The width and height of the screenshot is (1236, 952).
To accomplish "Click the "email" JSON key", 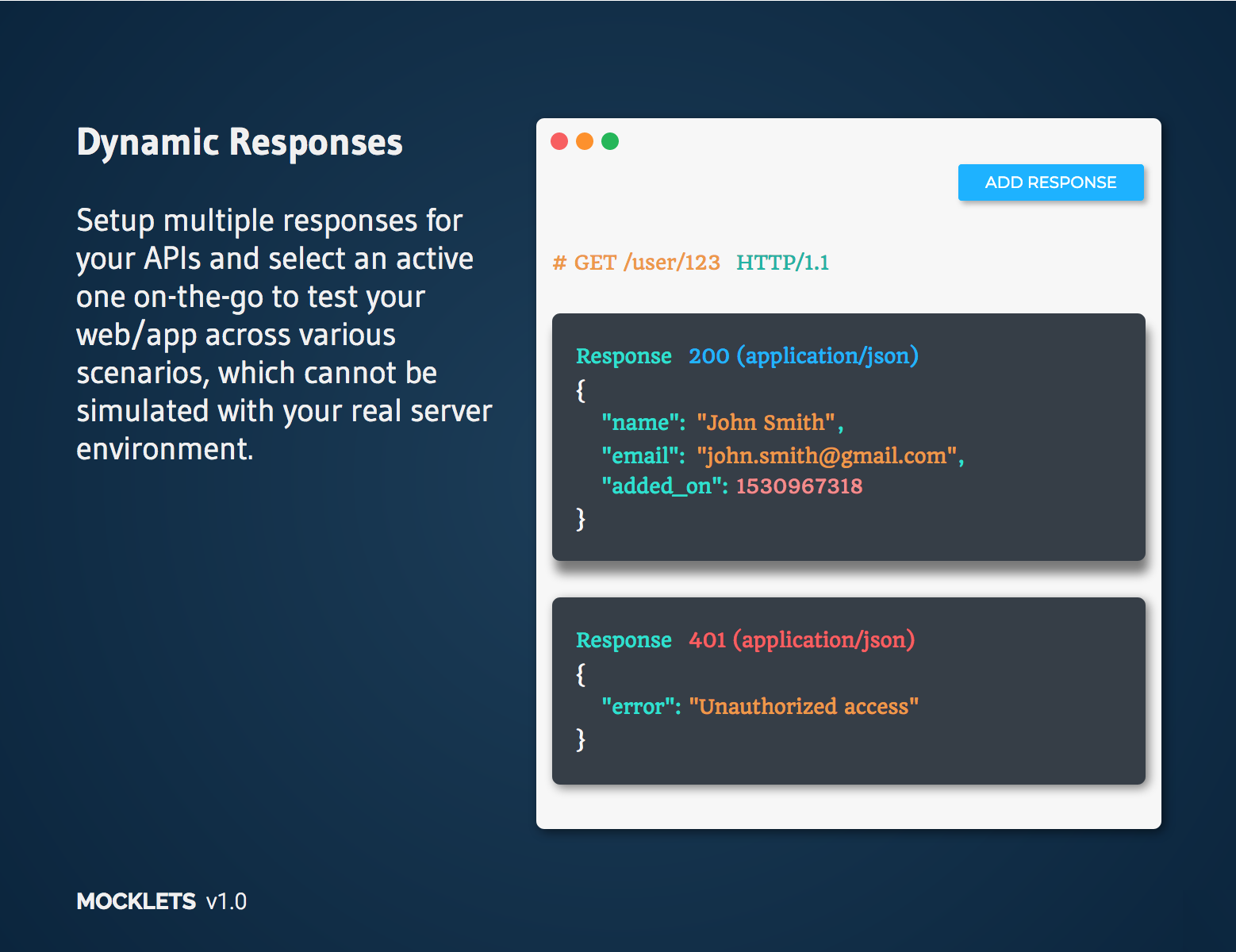I will (643, 455).
